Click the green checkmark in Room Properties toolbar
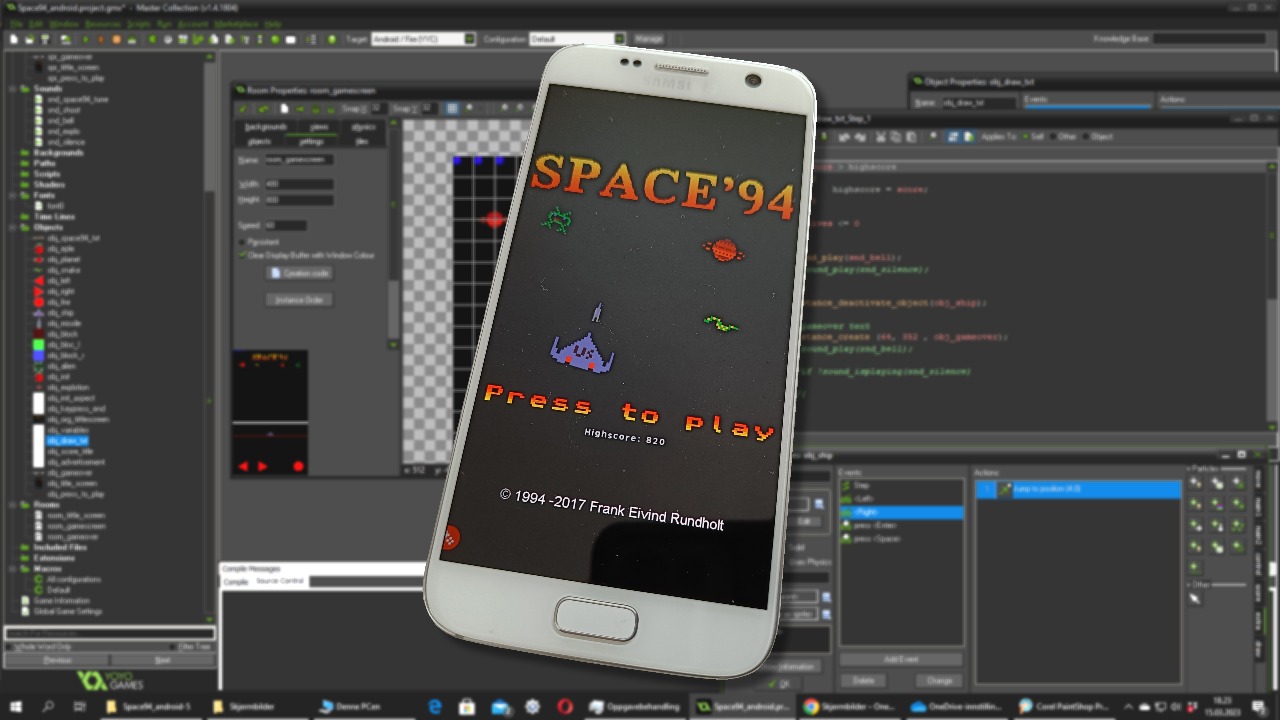1280x720 pixels. coord(242,108)
